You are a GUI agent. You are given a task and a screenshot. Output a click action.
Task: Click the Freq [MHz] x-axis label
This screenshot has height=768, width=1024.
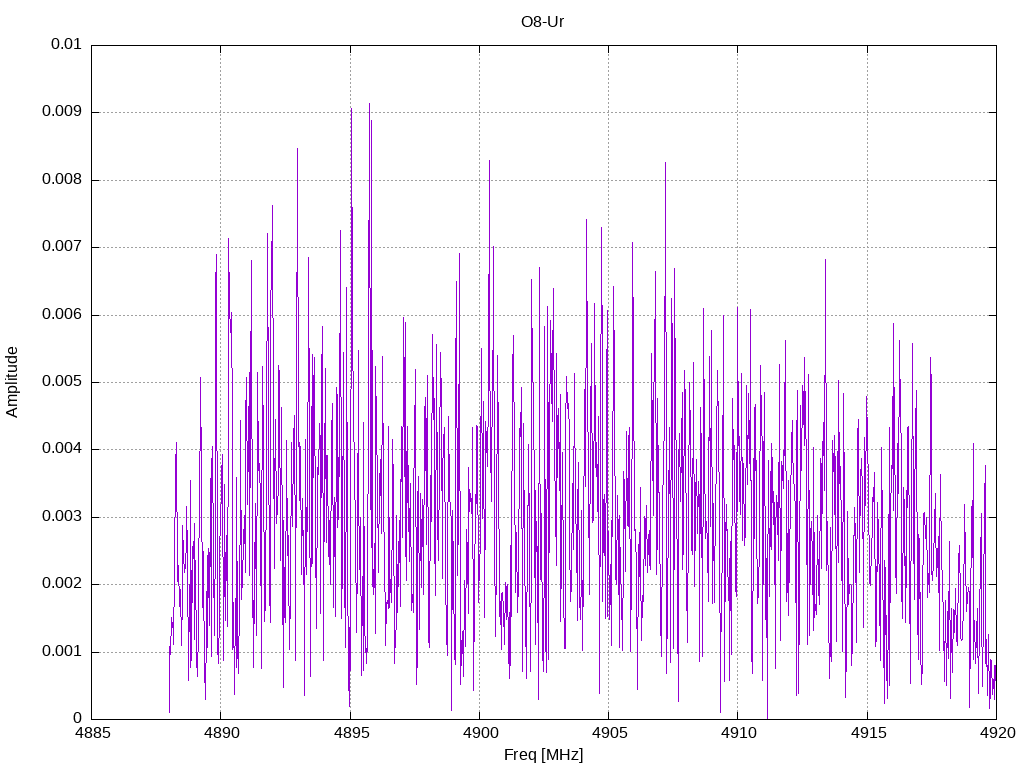(543, 755)
